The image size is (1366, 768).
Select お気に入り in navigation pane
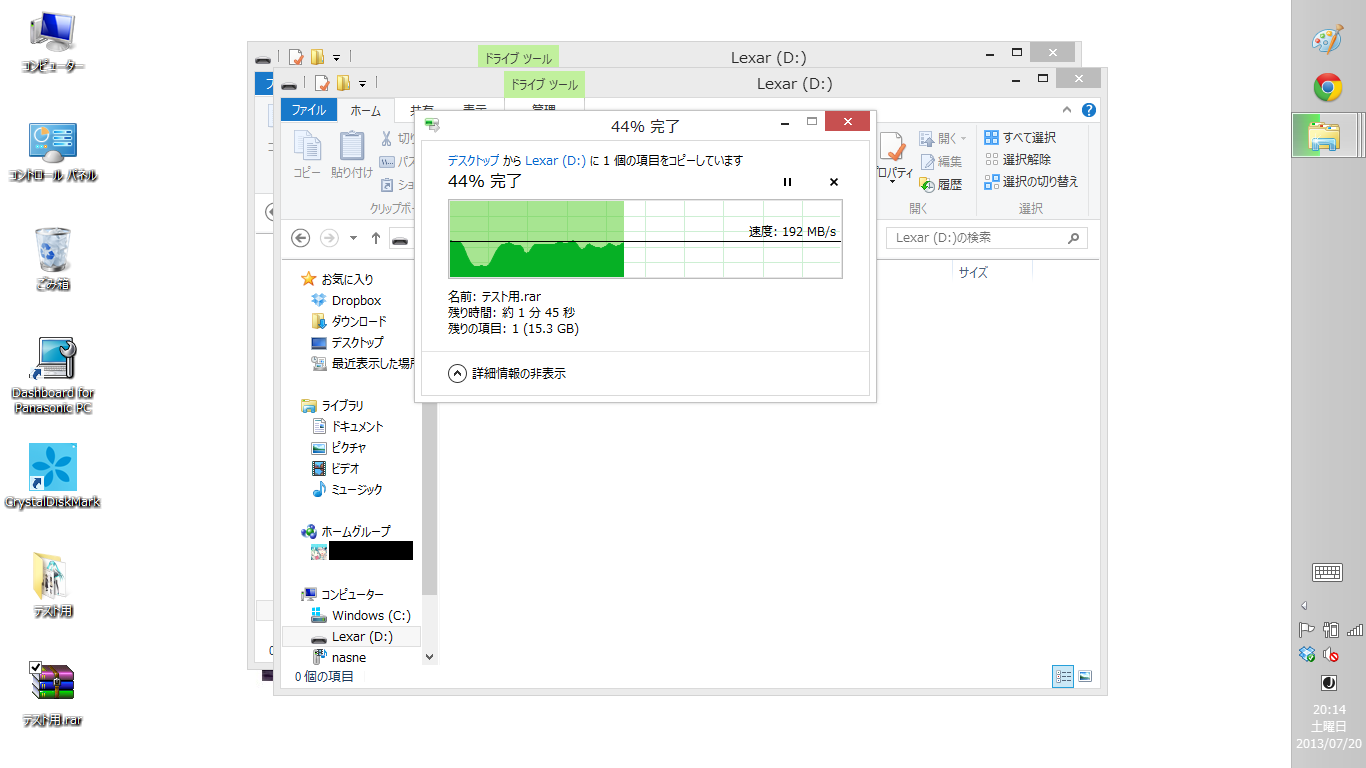(x=337, y=279)
